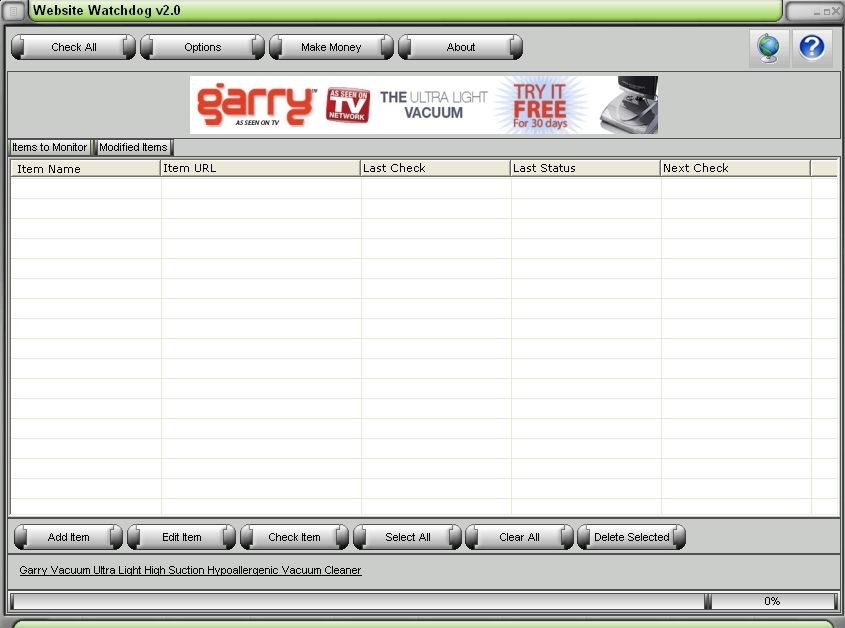Open the globe website icon
The height and width of the screenshot is (628, 845).
[x=769, y=48]
